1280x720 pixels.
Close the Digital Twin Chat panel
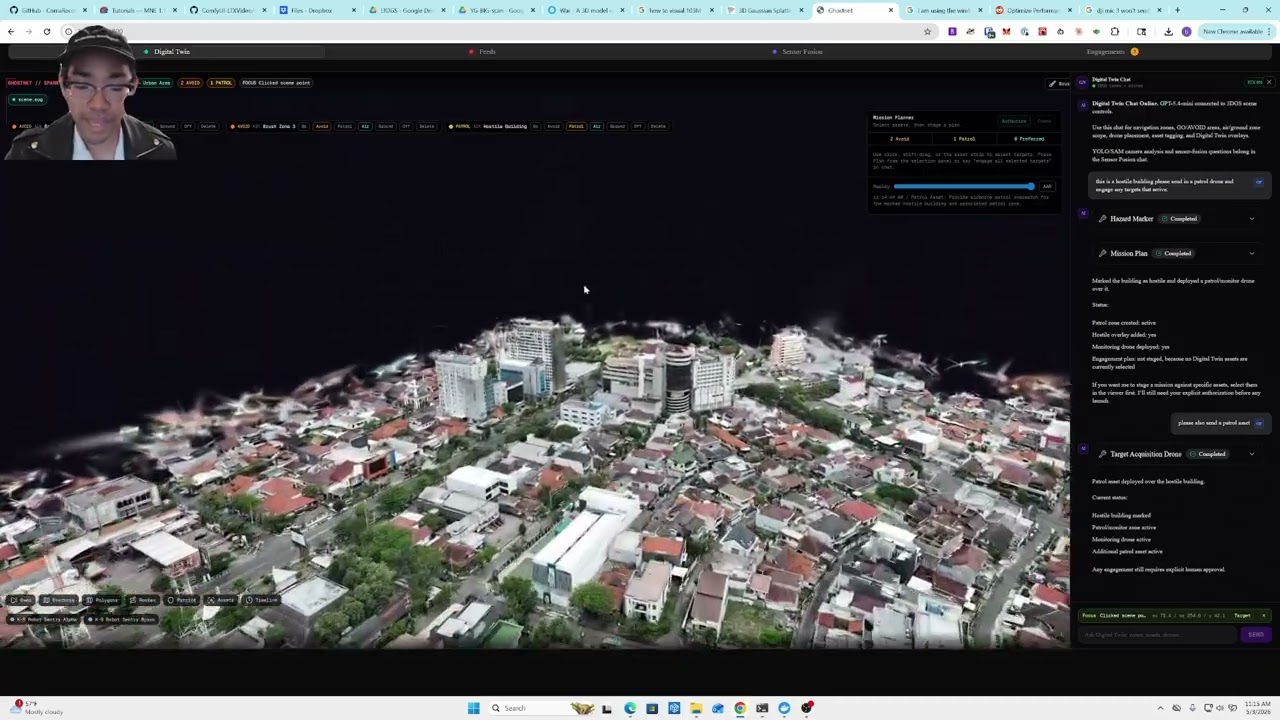pos(1268,82)
